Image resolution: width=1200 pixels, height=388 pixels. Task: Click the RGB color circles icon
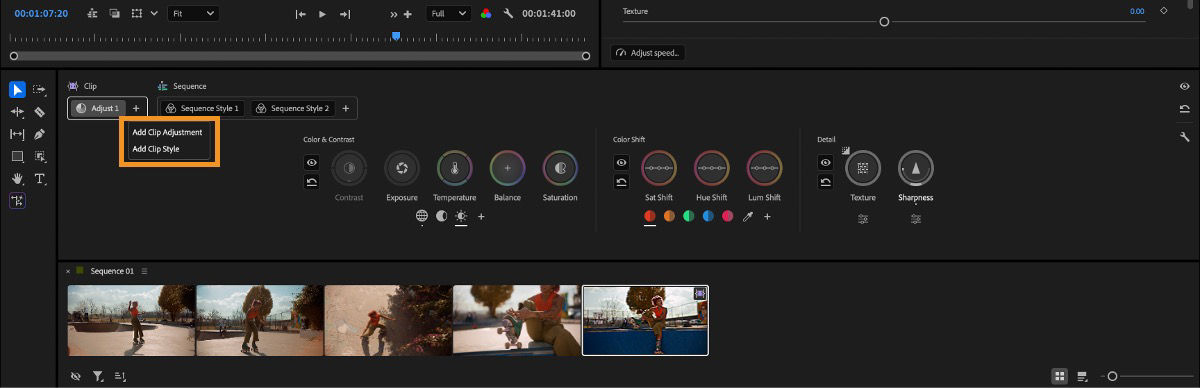tap(486, 14)
